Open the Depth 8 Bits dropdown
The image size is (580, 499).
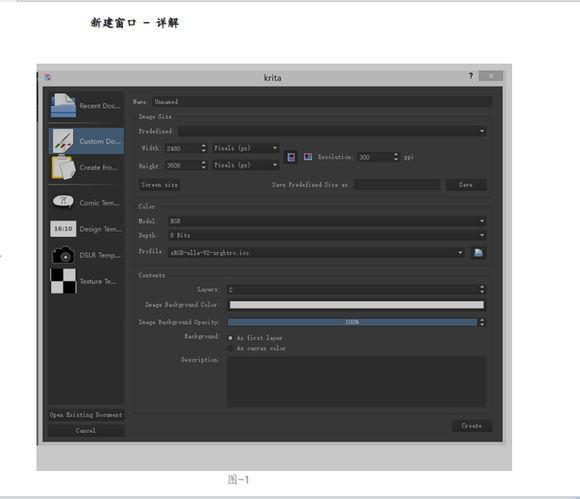pos(327,235)
